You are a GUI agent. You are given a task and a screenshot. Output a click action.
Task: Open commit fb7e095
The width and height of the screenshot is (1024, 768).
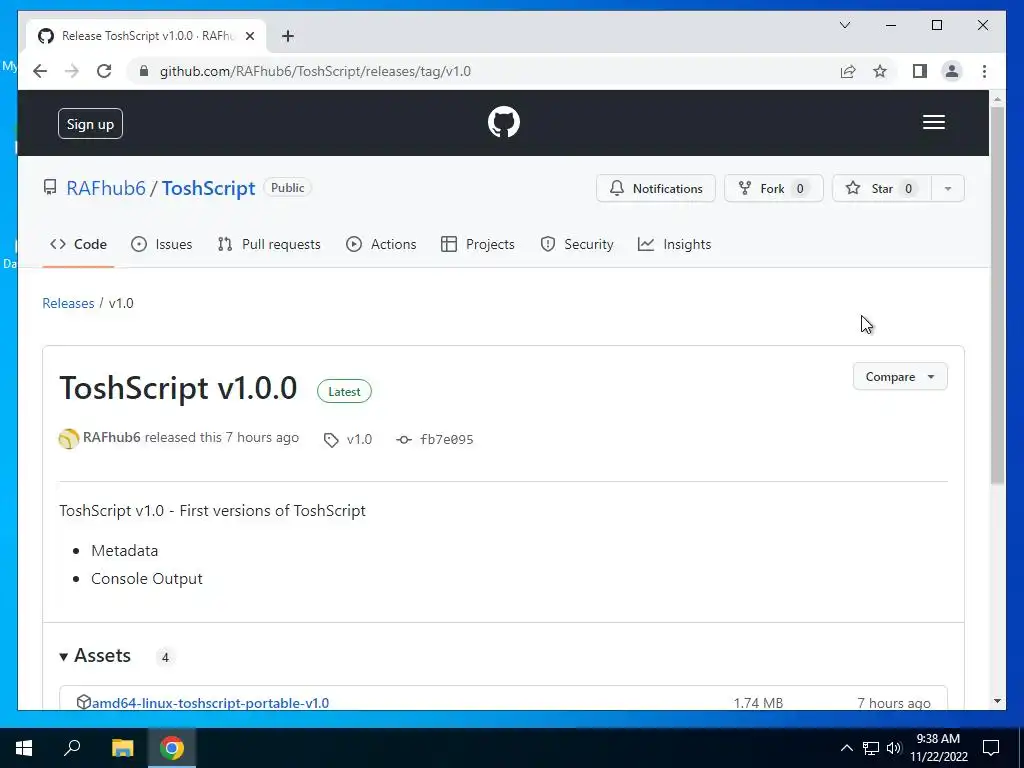435,440
